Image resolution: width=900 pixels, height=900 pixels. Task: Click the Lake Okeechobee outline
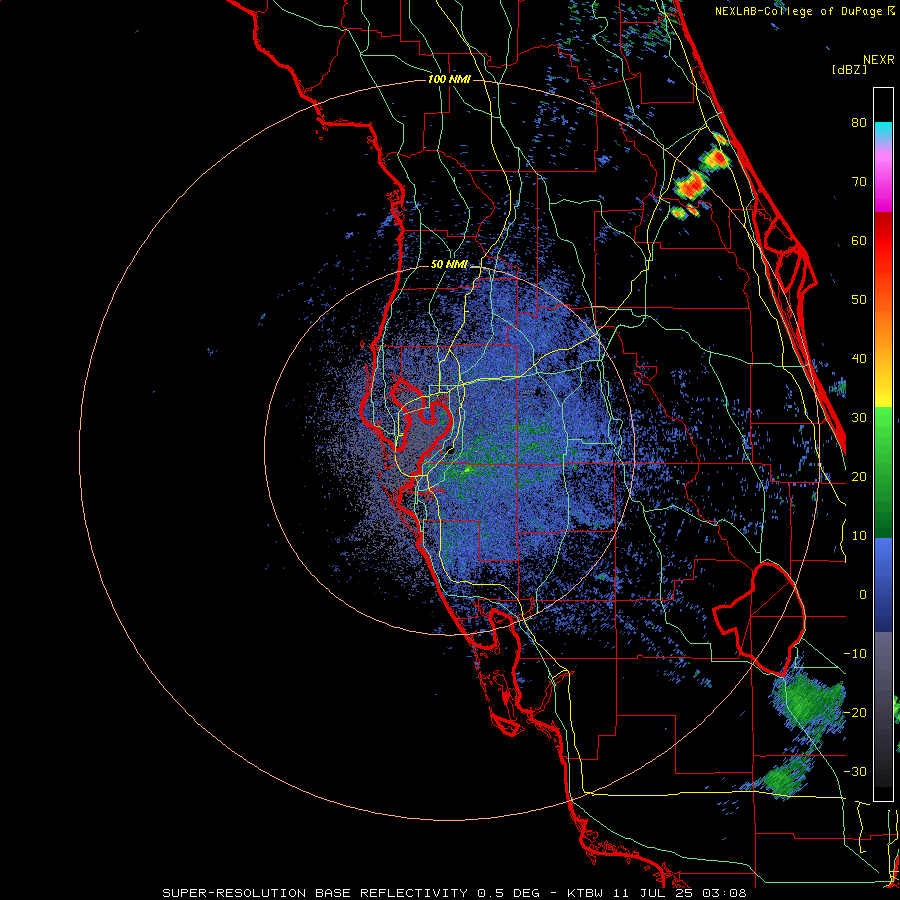(x=761, y=619)
